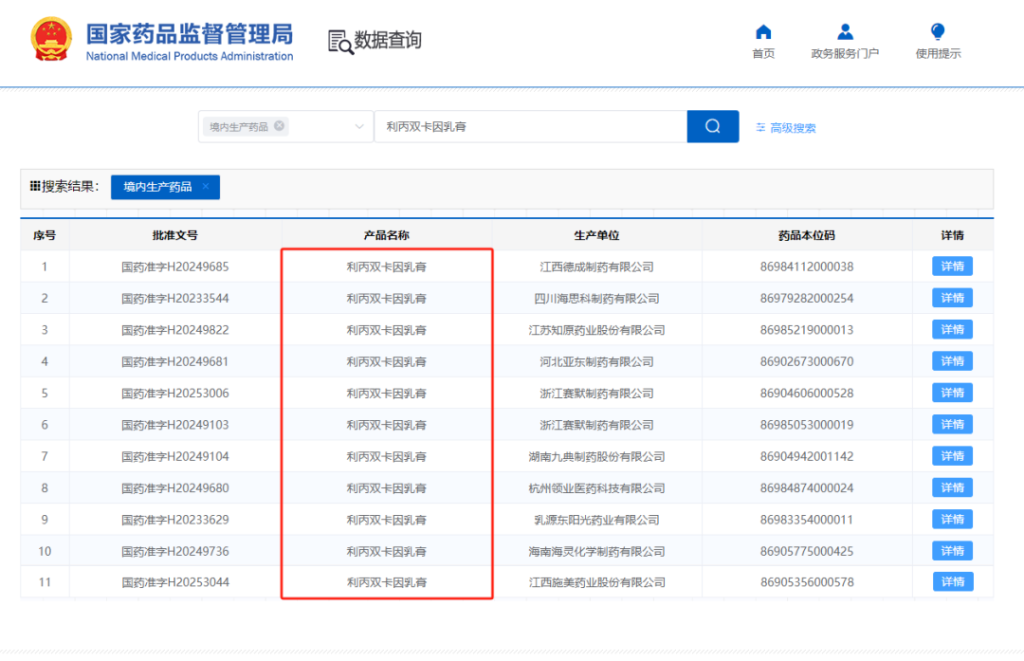The width and height of the screenshot is (1024, 661).
Task: Click the national emblem logo
Action: (x=51, y=39)
